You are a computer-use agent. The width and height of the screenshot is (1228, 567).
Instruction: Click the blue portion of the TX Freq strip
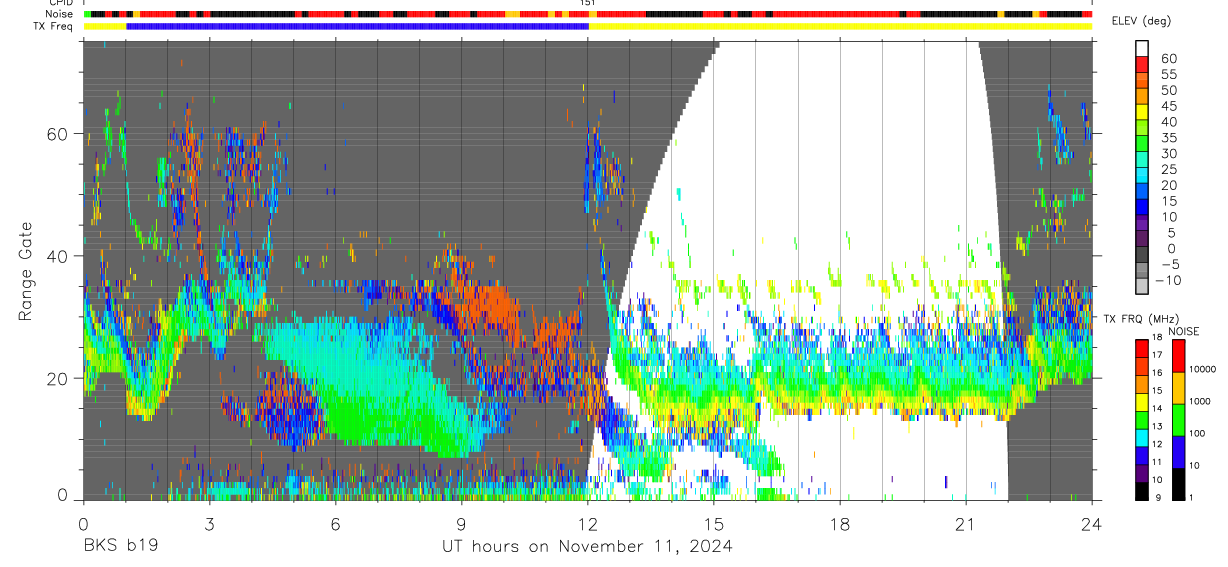tap(358, 26)
